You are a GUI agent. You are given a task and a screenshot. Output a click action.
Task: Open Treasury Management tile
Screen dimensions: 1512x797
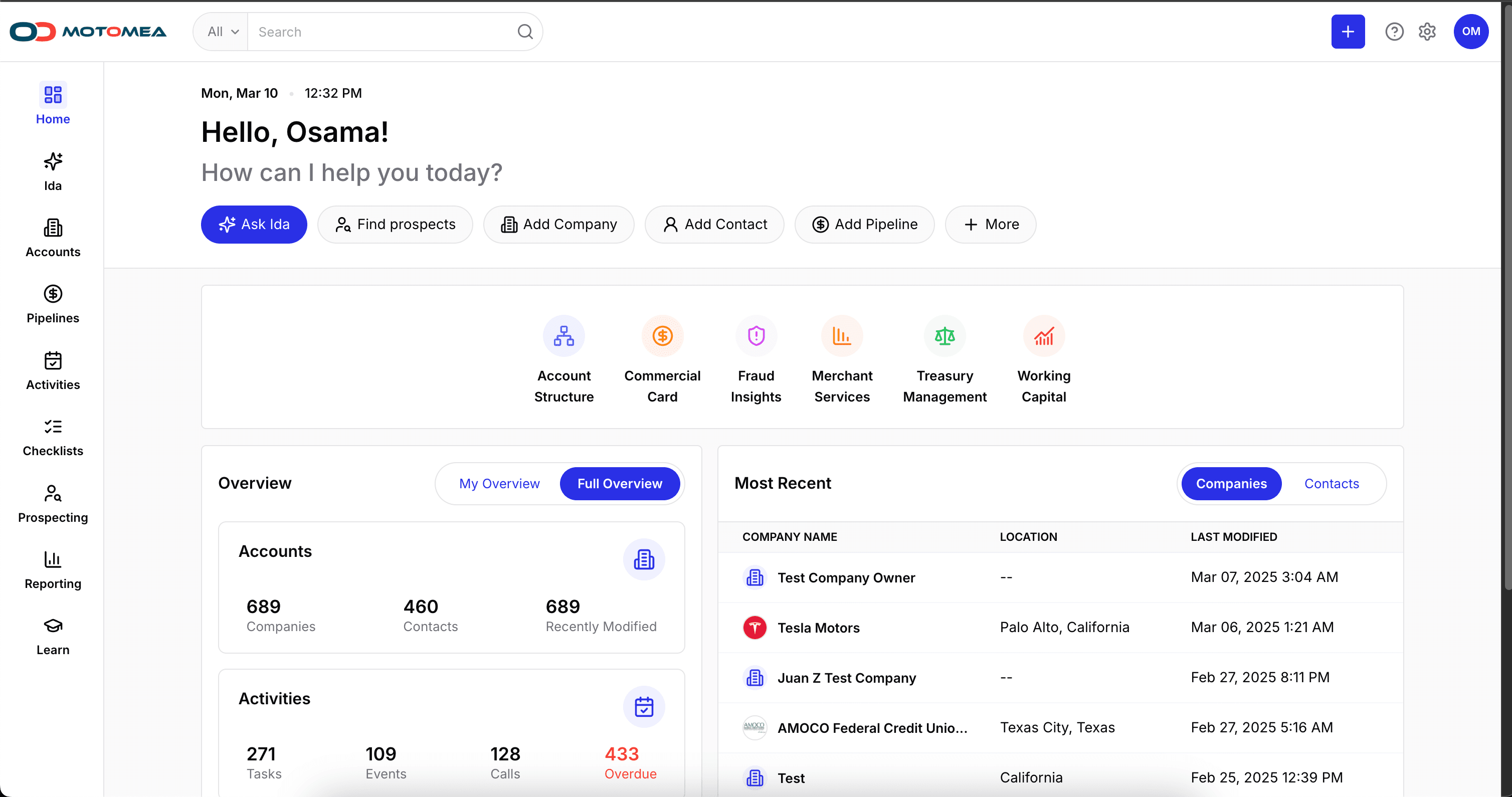pyautogui.click(x=944, y=359)
